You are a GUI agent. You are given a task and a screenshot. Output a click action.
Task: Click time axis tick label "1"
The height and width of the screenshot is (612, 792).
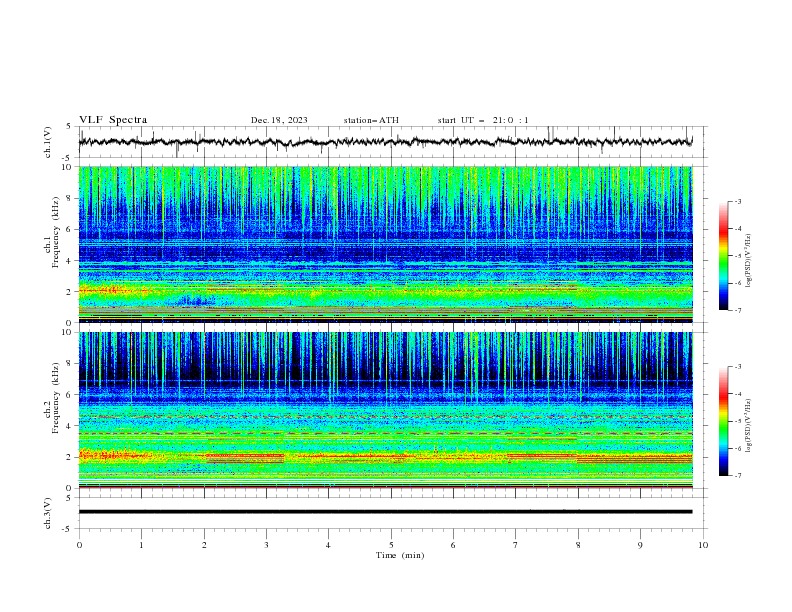pyautogui.click(x=141, y=545)
